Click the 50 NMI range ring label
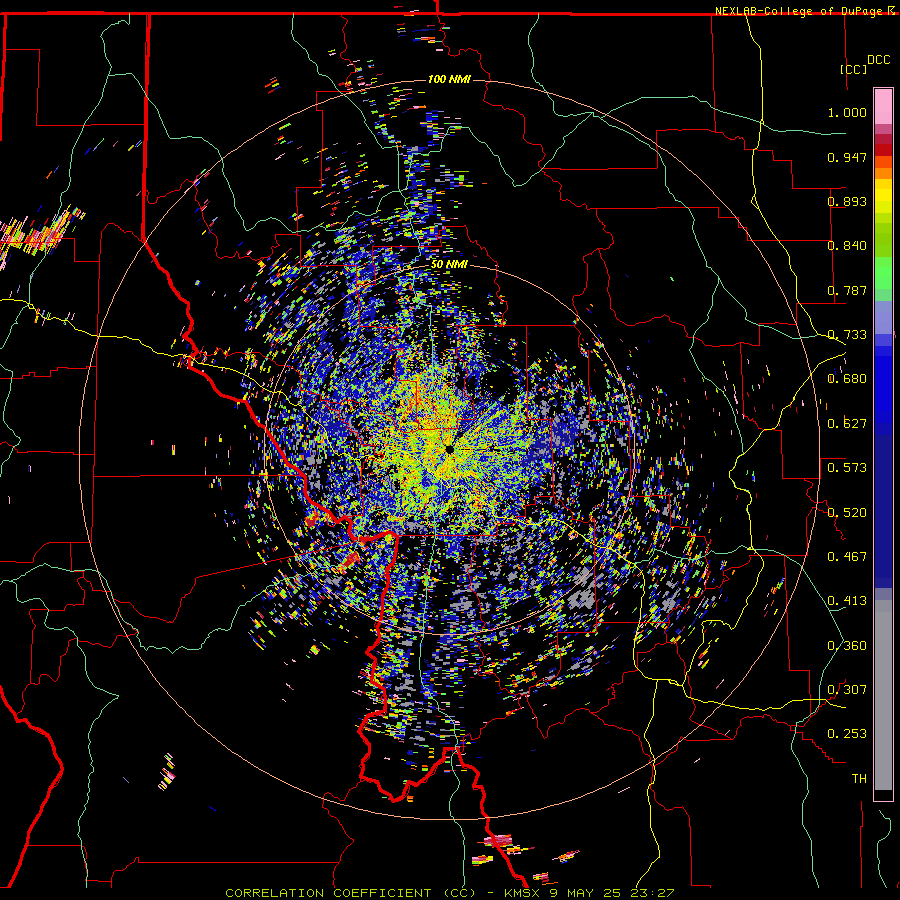Viewport: 900px width, 900px height. coord(449,265)
